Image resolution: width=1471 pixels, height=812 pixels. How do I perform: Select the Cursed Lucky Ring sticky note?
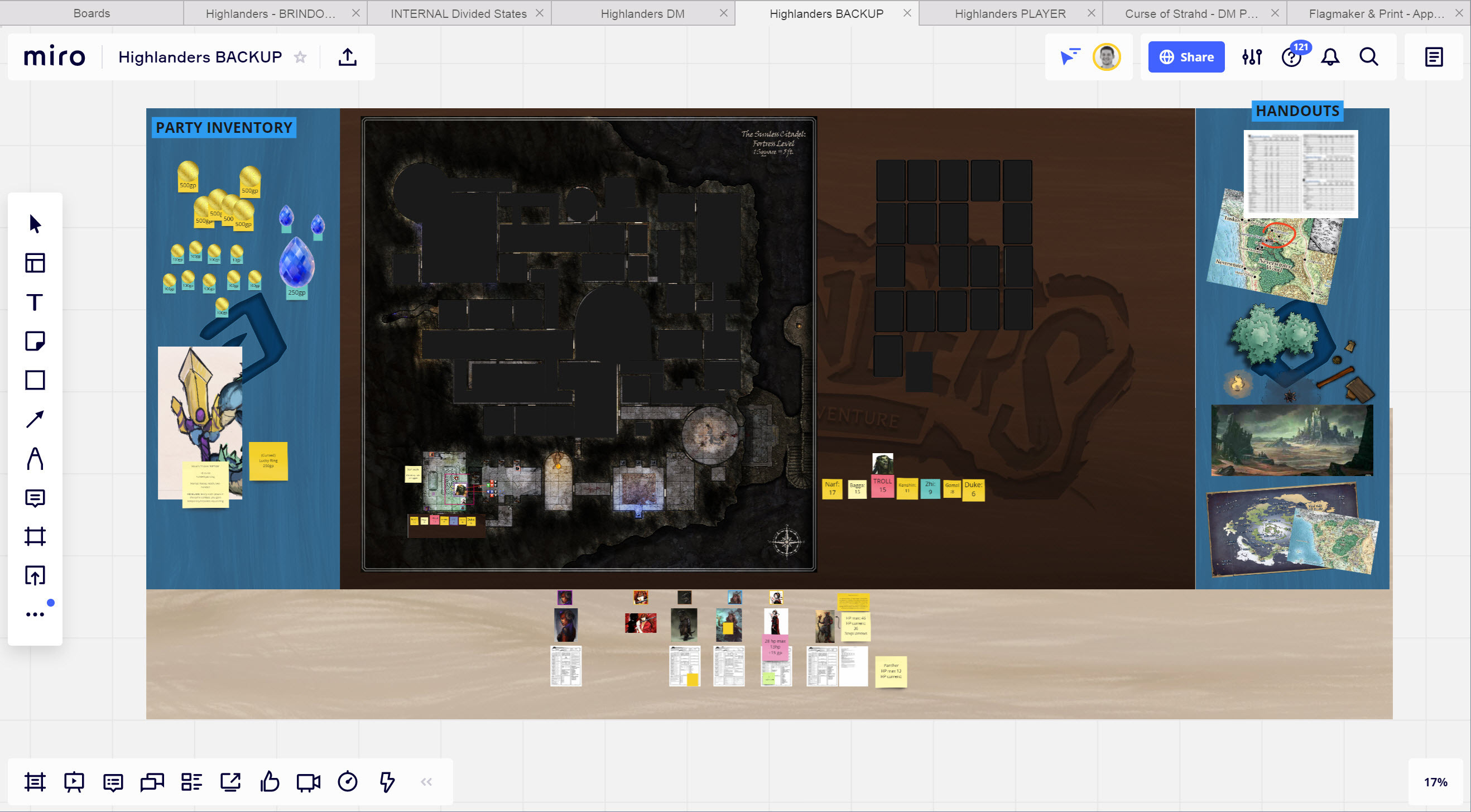click(x=268, y=461)
